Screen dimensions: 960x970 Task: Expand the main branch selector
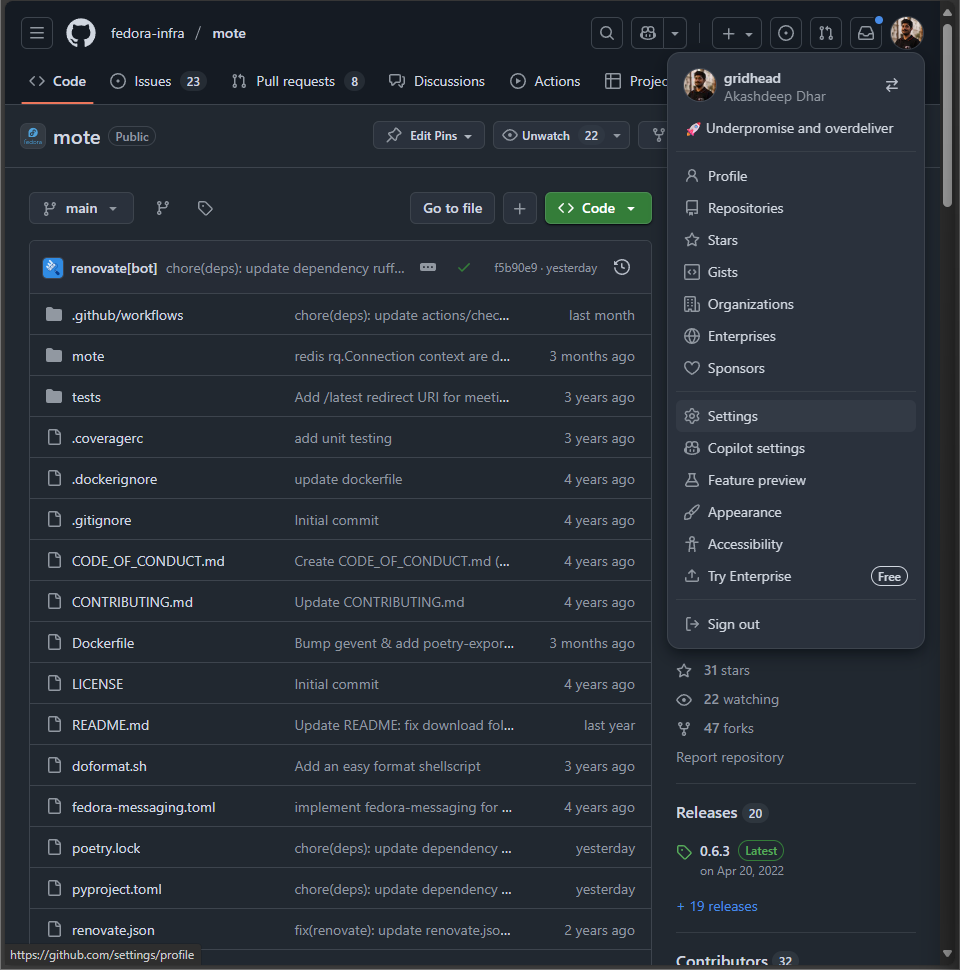pyautogui.click(x=81, y=208)
